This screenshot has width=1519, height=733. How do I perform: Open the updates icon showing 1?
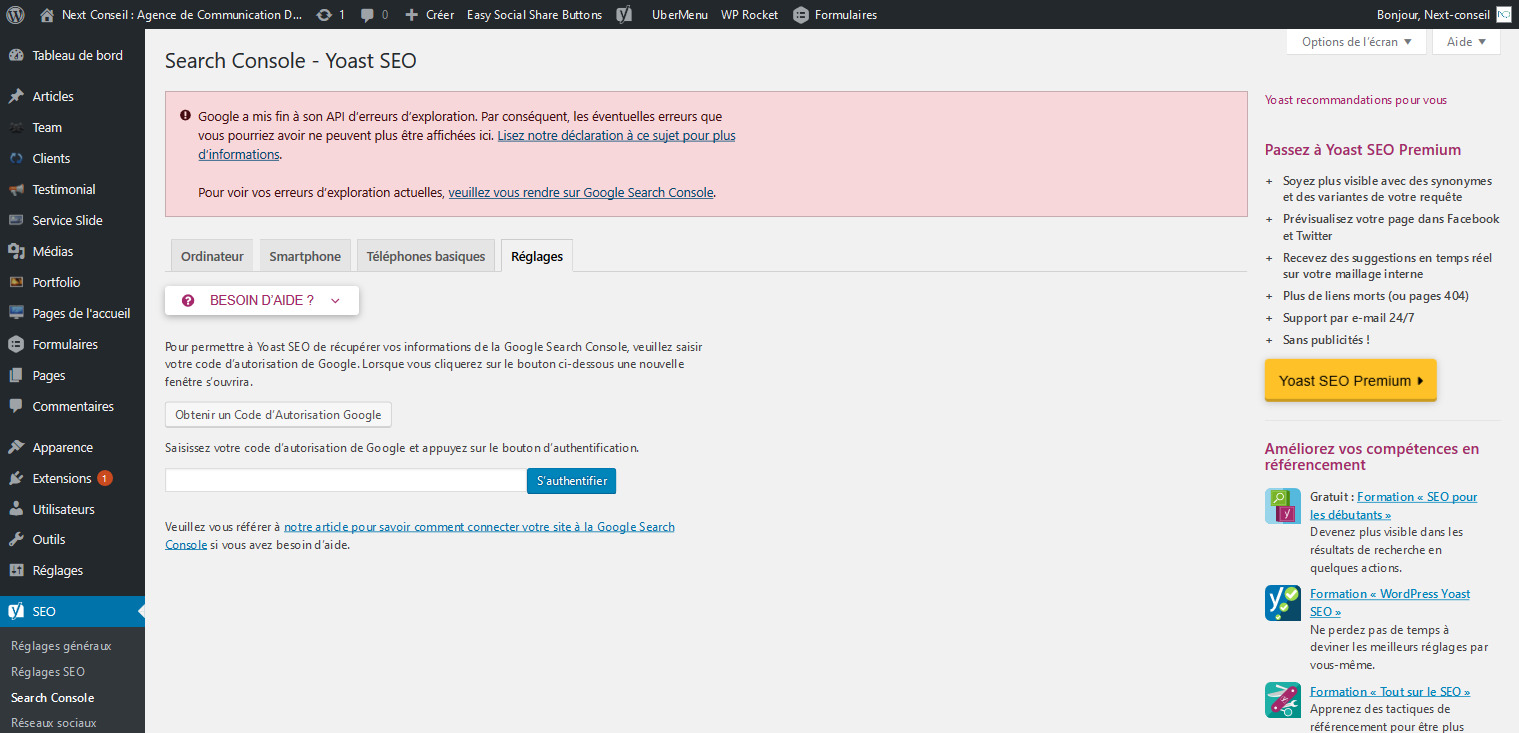pos(324,15)
